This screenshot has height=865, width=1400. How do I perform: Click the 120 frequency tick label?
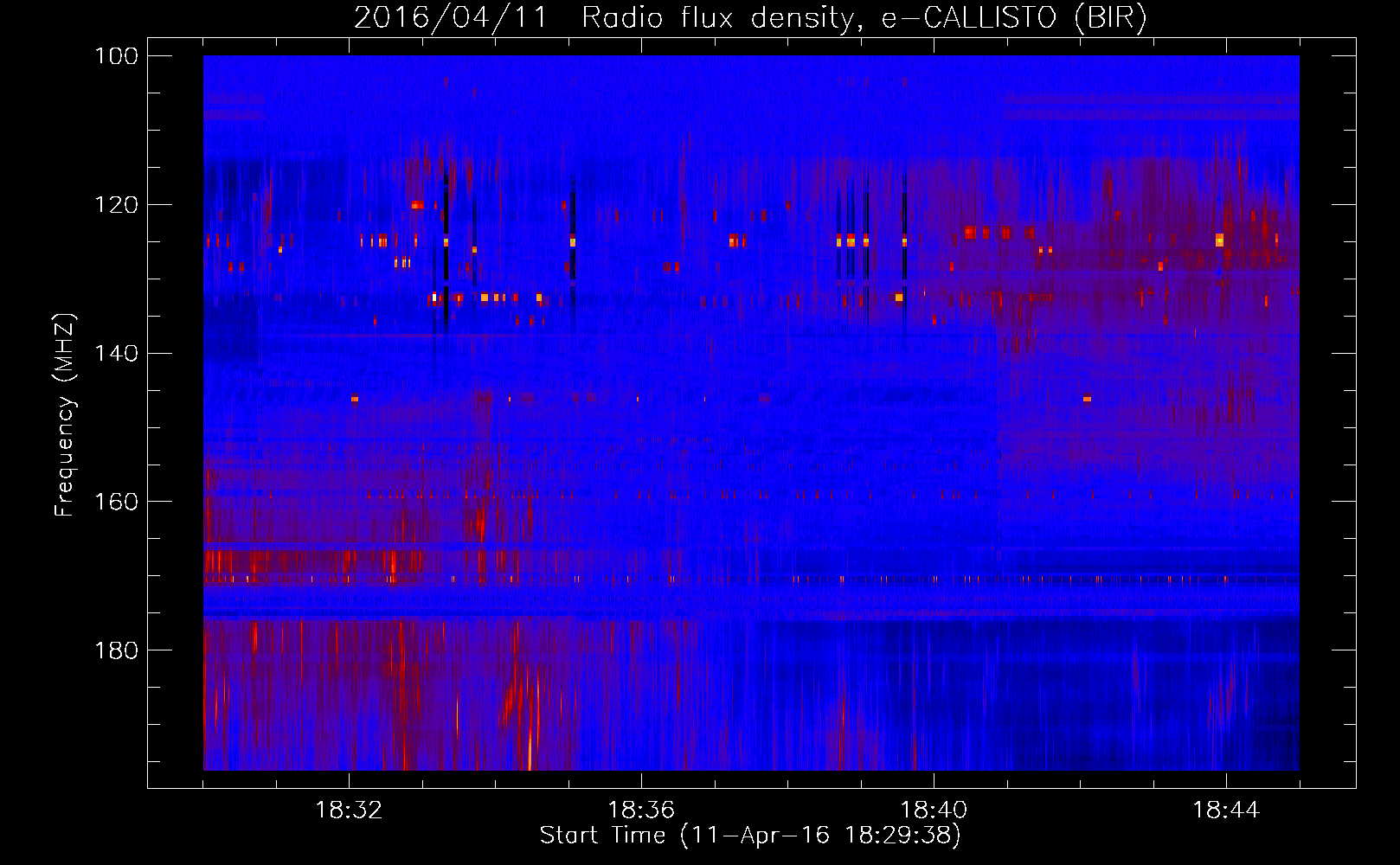click(117, 205)
